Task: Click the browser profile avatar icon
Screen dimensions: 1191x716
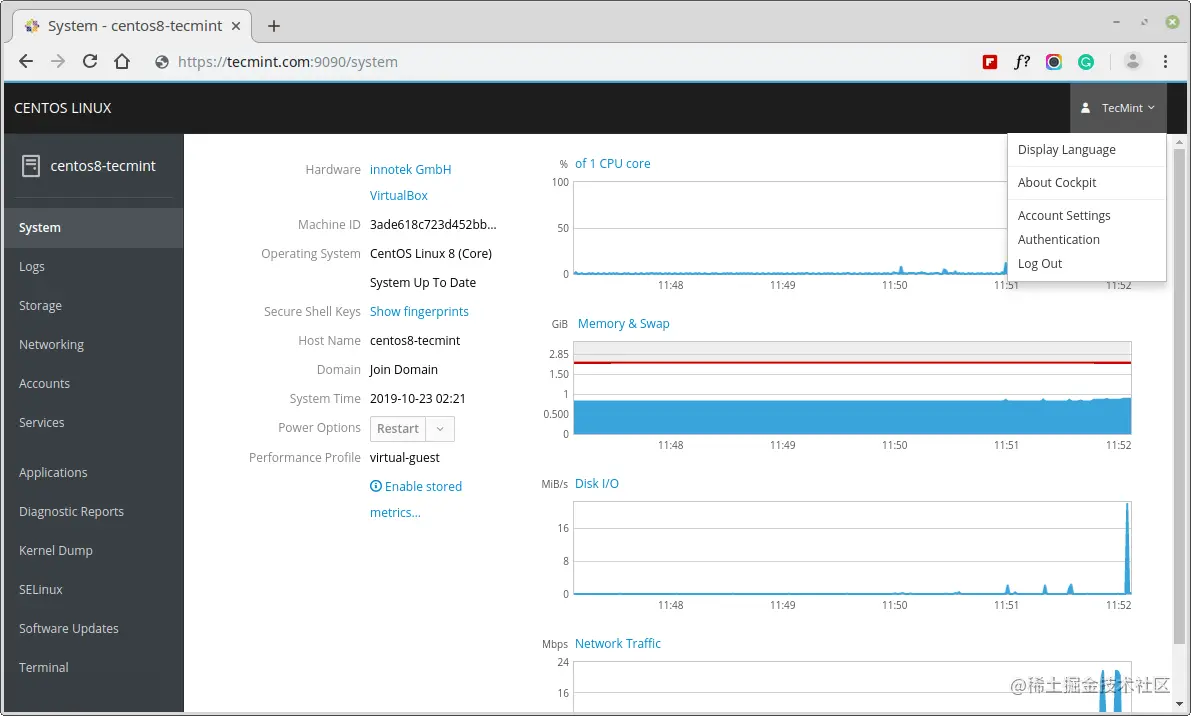Action: coord(1133,62)
